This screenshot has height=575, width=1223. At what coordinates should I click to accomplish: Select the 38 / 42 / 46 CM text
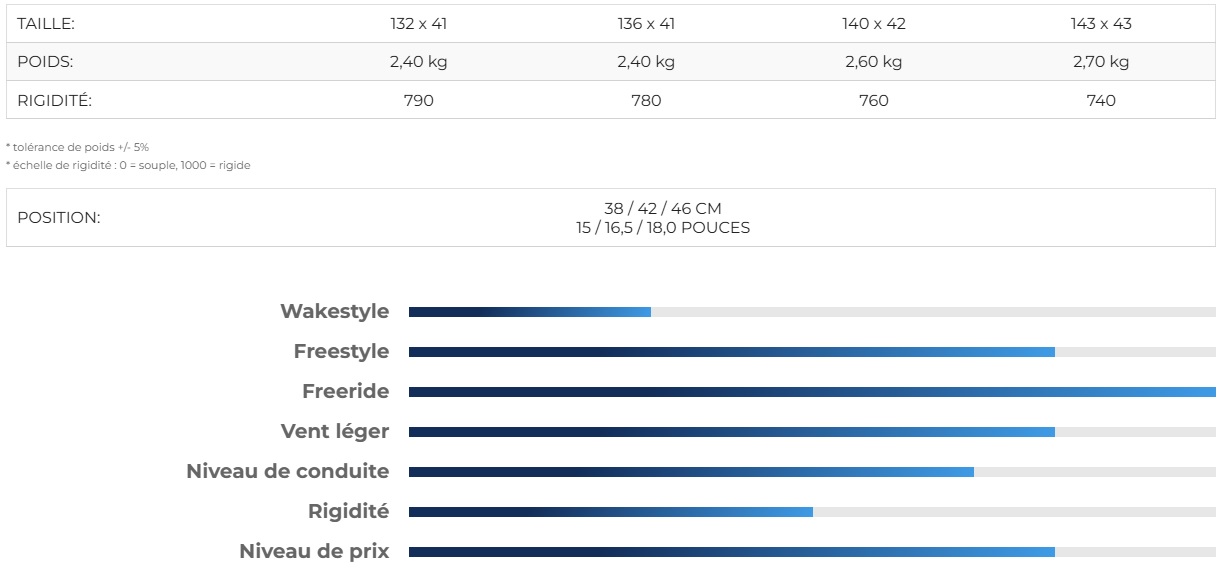(663, 209)
